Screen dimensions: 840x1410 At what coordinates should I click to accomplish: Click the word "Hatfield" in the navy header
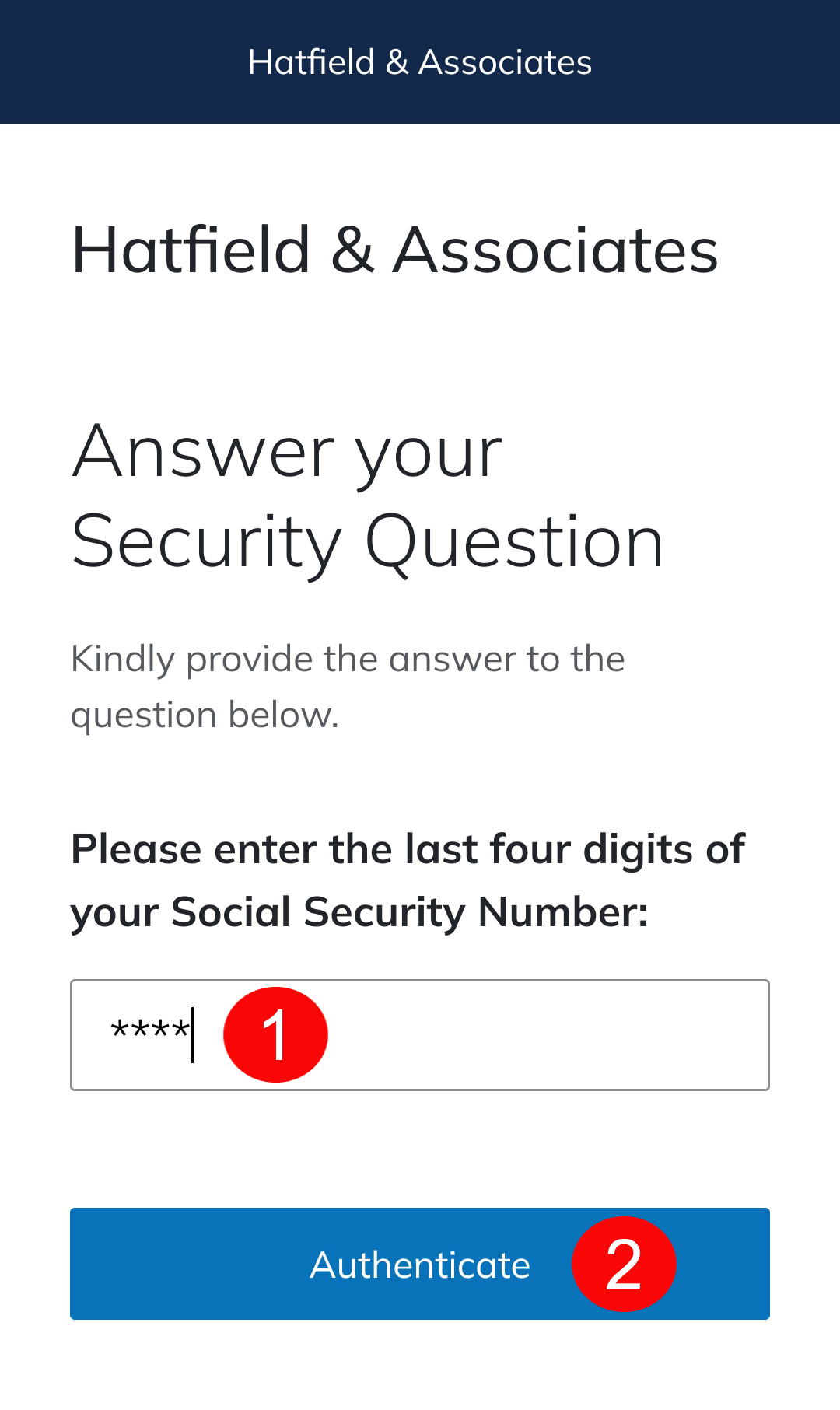(x=311, y=62)
